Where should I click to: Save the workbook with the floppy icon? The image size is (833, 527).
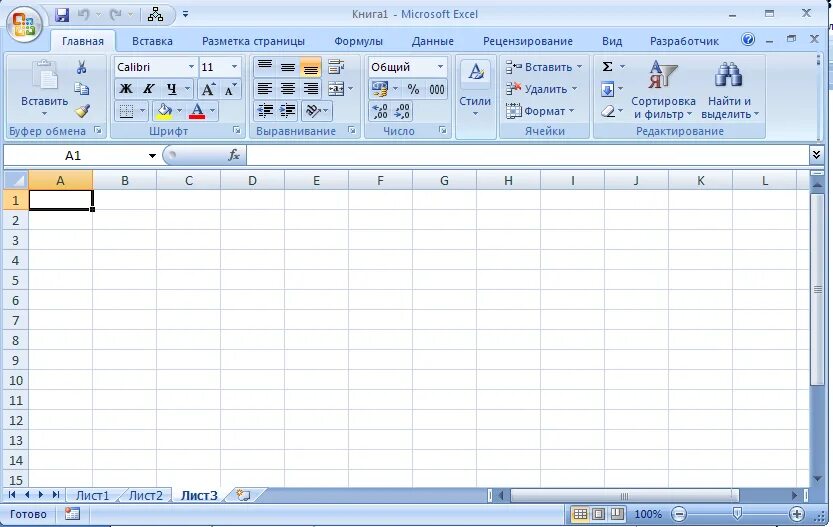point(62,15)
